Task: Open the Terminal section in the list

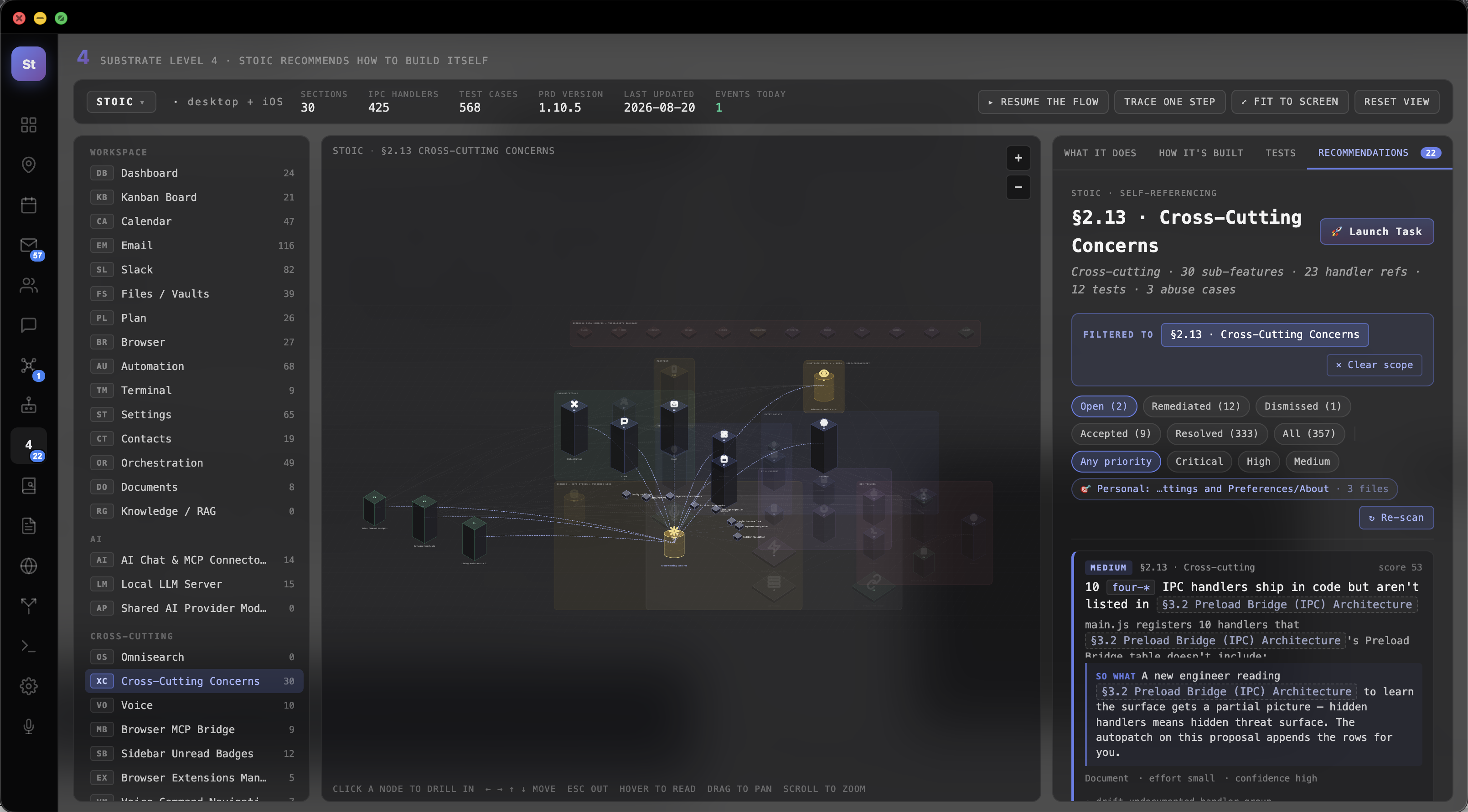Action: tap(194, 390)
